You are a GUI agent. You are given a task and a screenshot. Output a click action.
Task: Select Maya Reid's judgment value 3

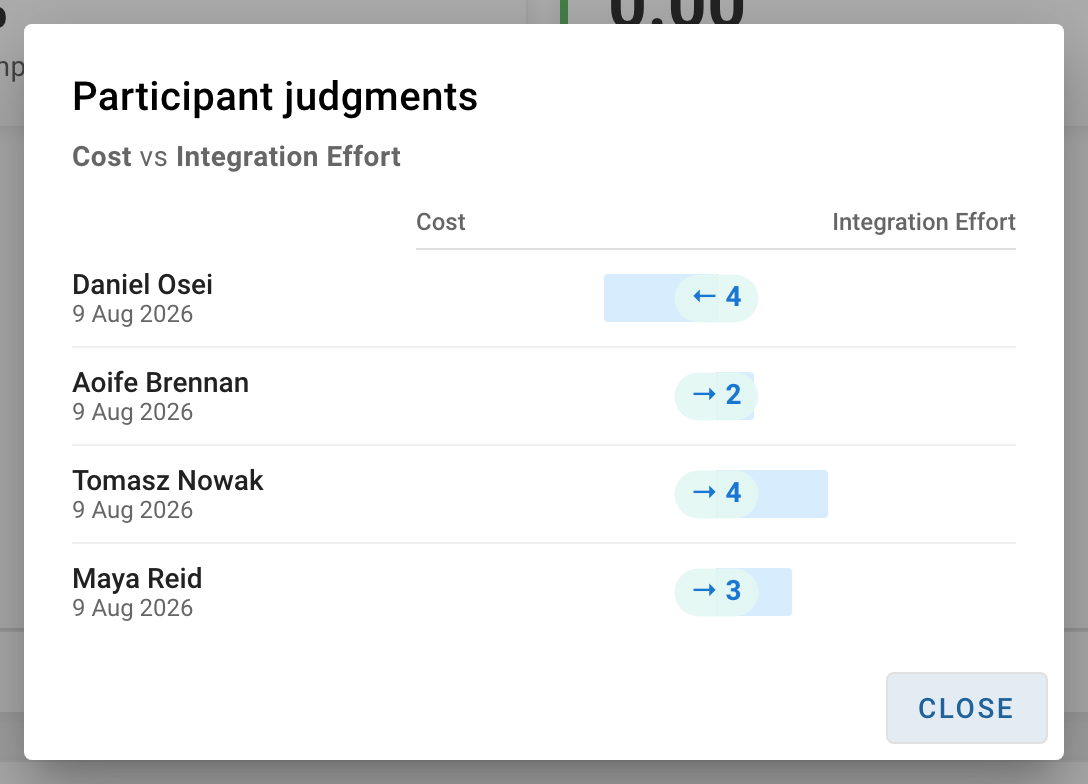pyautogui.click(x=733, y=590)
